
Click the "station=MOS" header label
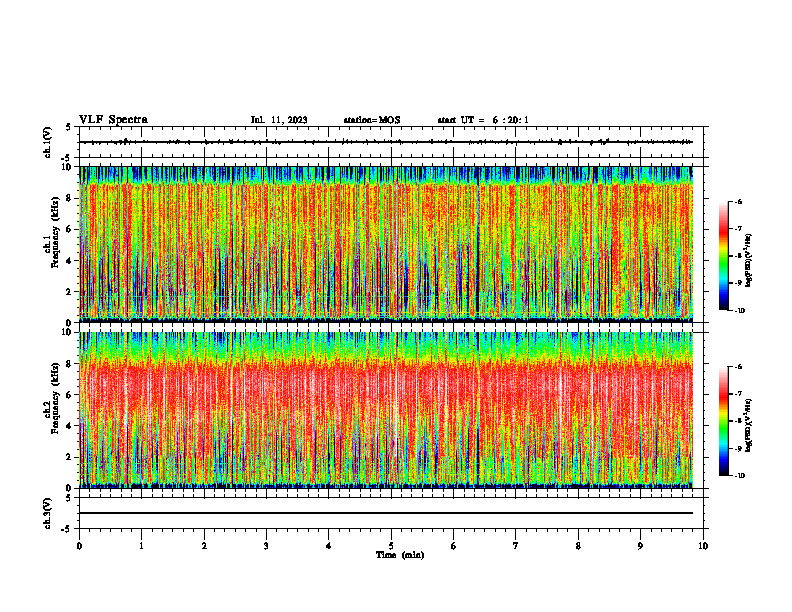click(372, 120)
